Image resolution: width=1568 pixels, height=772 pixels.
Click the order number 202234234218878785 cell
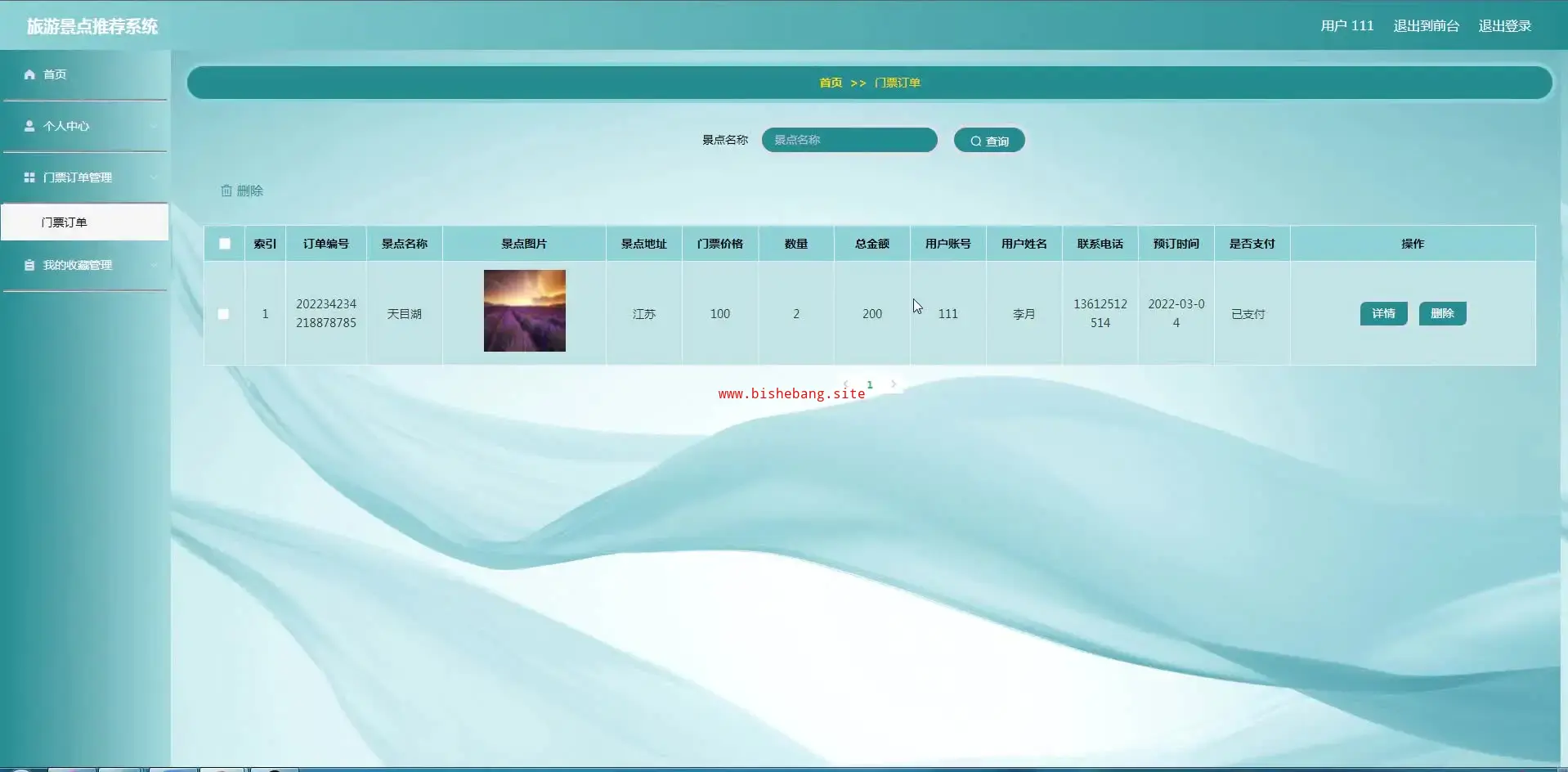click(326, 313)
